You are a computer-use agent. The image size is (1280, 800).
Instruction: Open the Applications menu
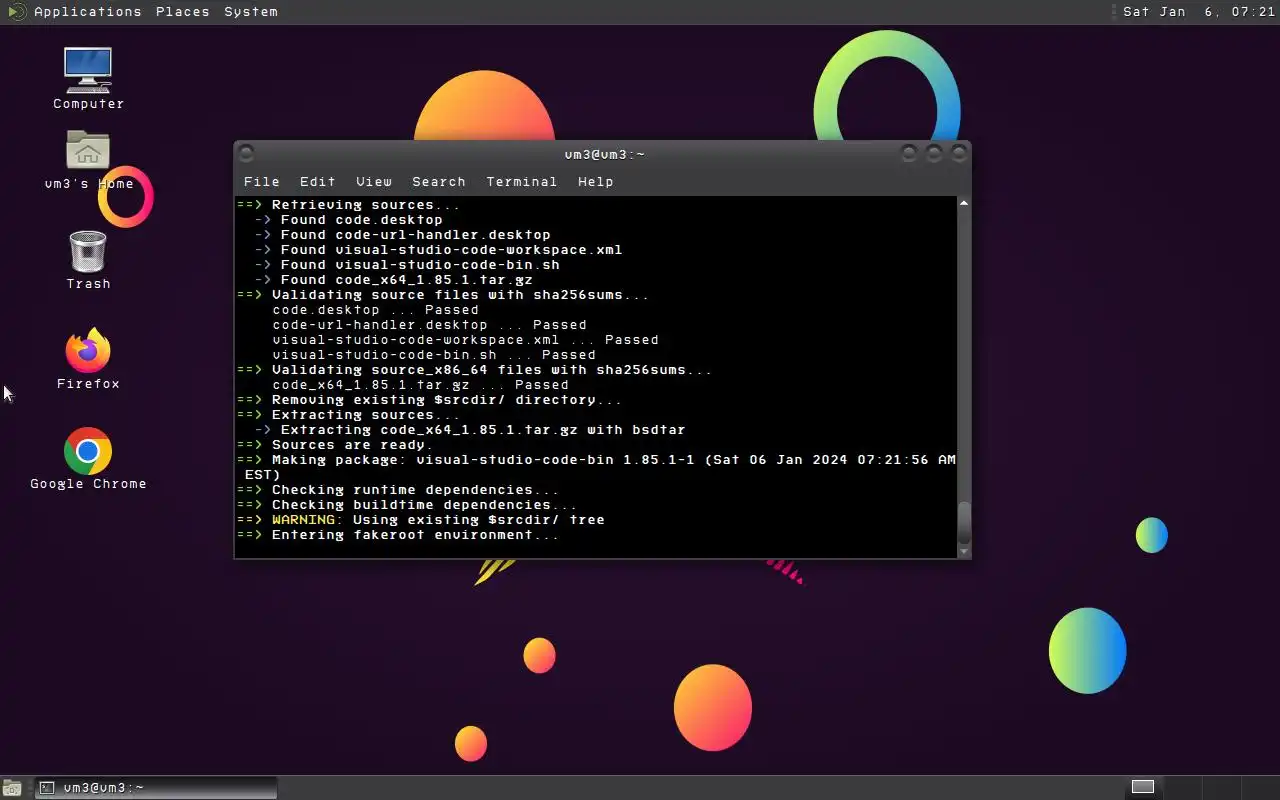[x=88, y=12]
